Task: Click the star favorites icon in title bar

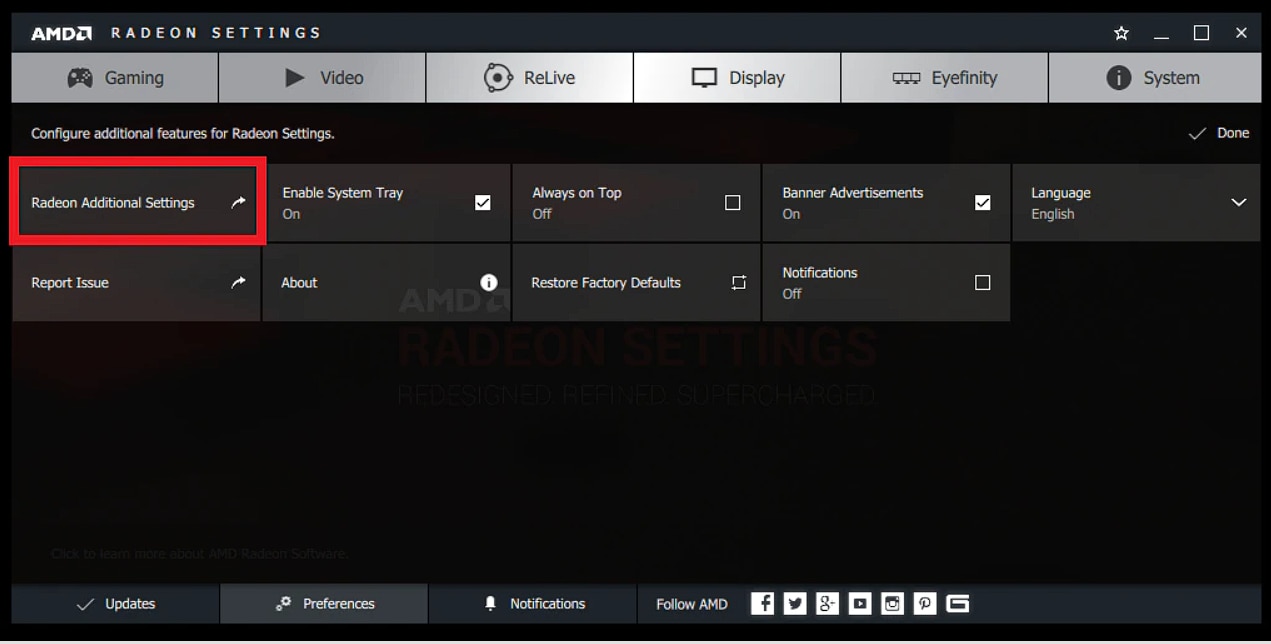Action: (x=1121, y=33)
